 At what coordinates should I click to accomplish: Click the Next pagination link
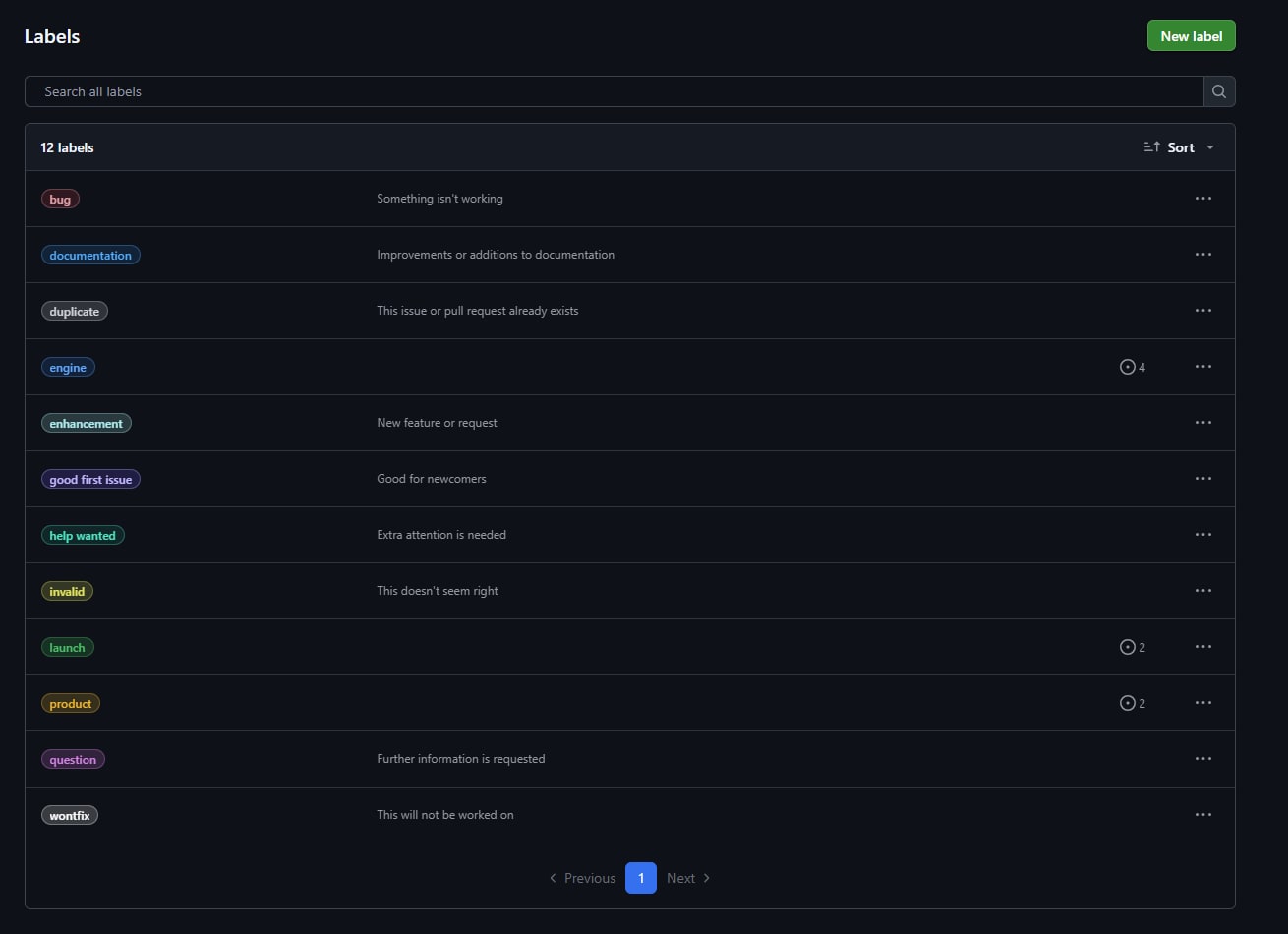(688, 878)
